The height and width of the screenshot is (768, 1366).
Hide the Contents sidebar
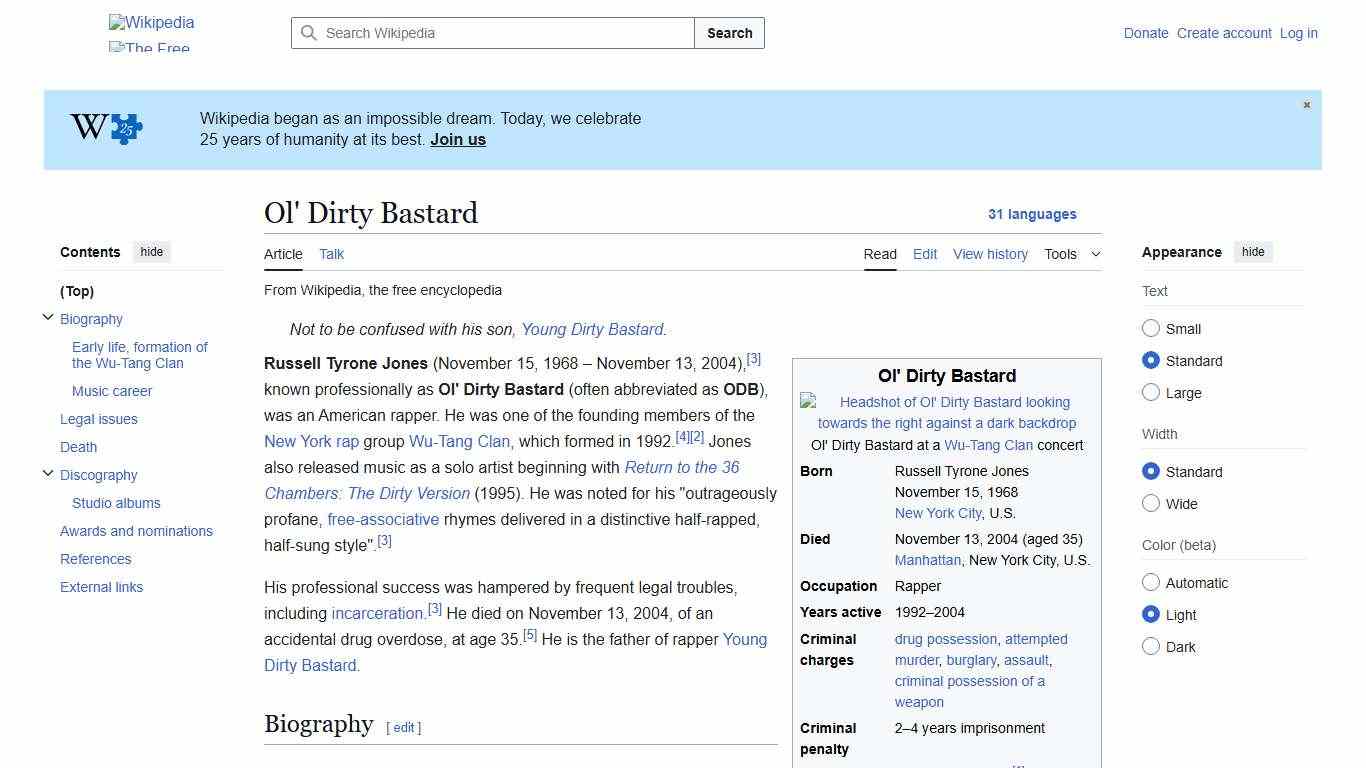(151, 252)
